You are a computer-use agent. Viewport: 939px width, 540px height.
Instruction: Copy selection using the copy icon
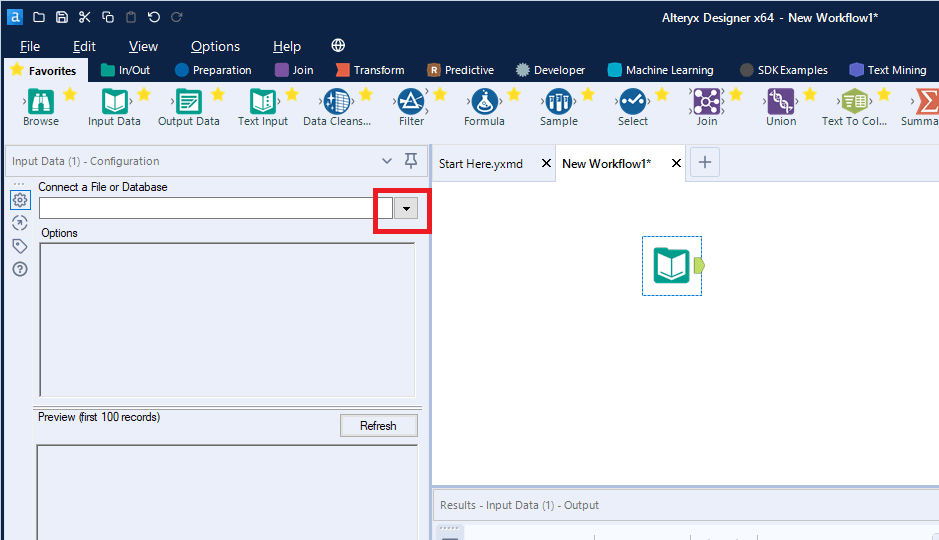click(x=108, y=17)
